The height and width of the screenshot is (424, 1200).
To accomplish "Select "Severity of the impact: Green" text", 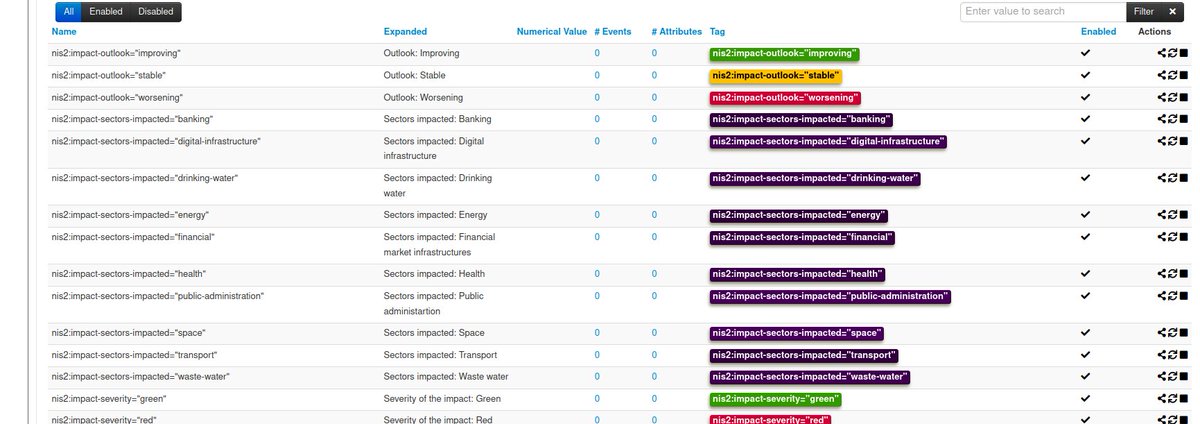I will tap(442, 399).
